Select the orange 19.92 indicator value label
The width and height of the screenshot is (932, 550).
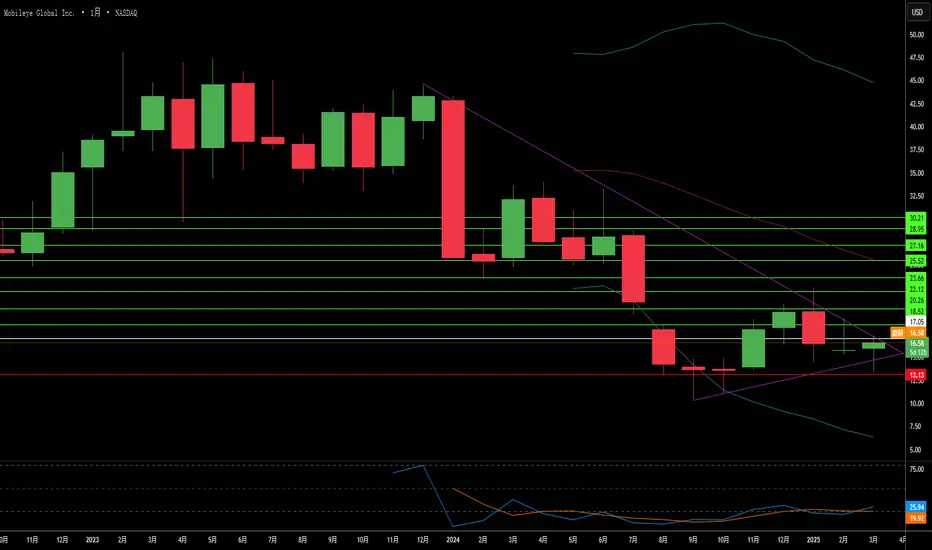(916, 518)
